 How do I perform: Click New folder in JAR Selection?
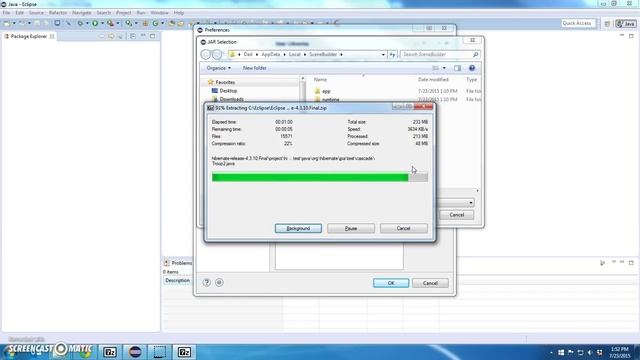pyautogui.click(x=255, y=68)
